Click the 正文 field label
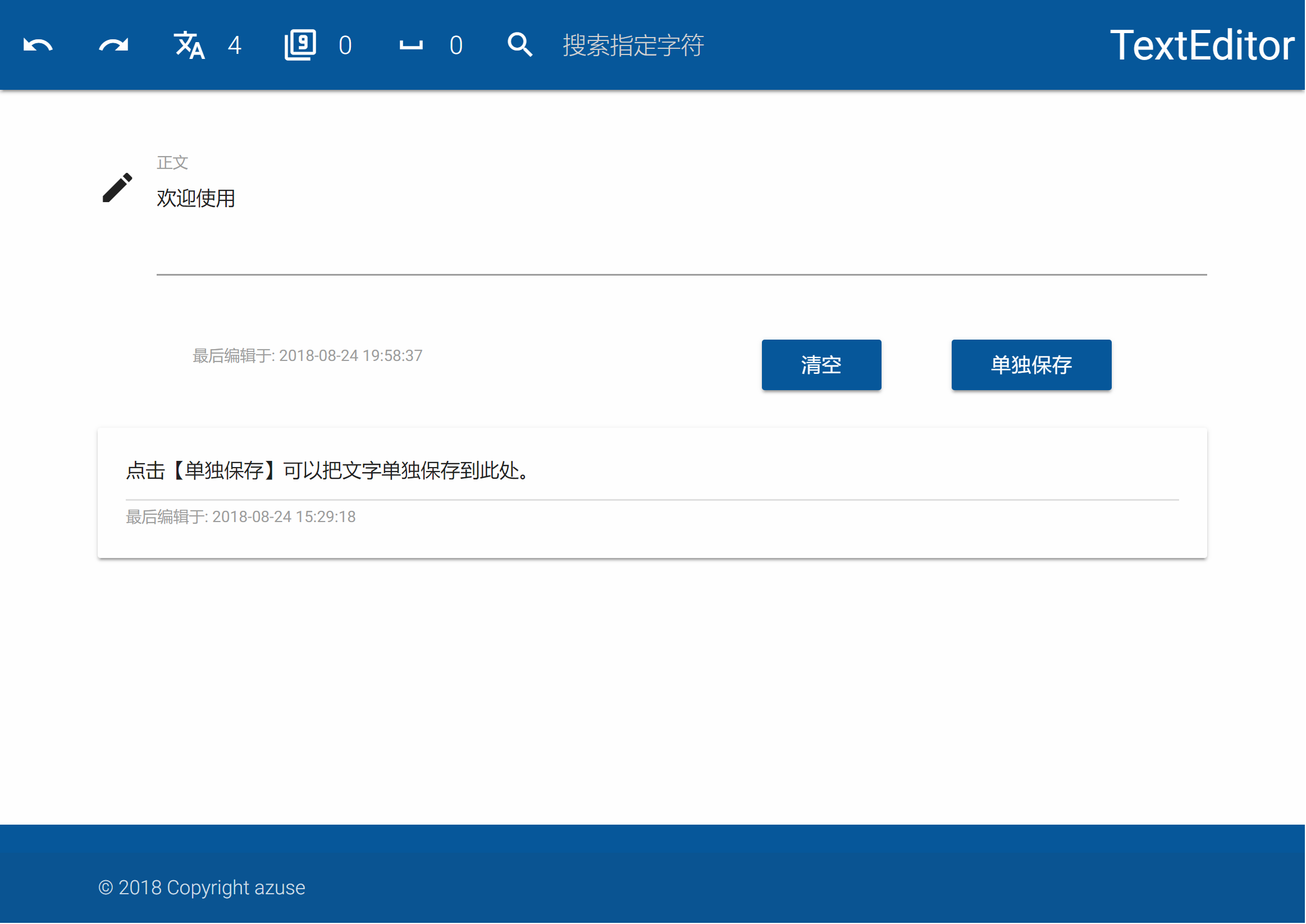This screenshot has height=924, width=1306. click(x=173, y=162)
